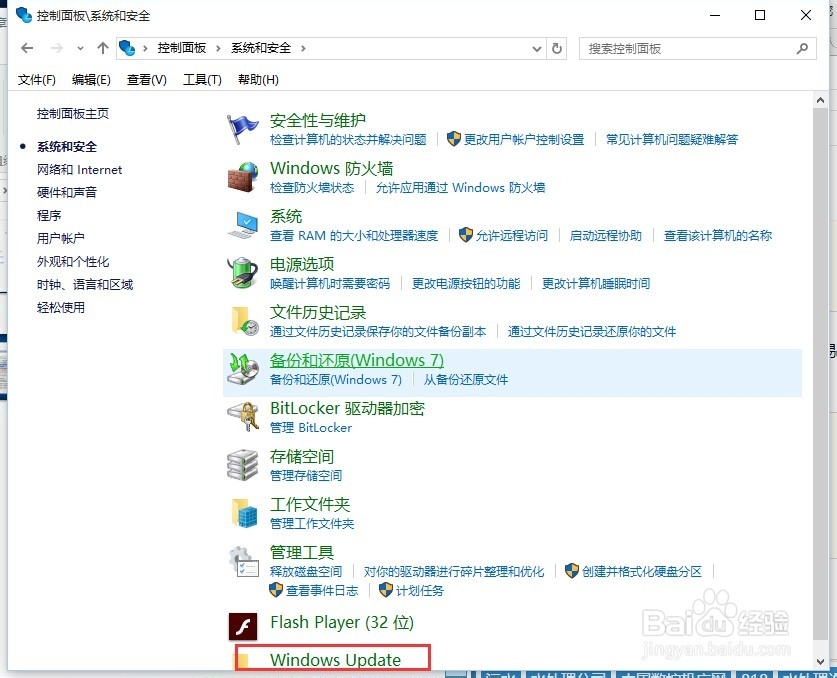Click the Storage Spaces stacked drives icon

243,465
